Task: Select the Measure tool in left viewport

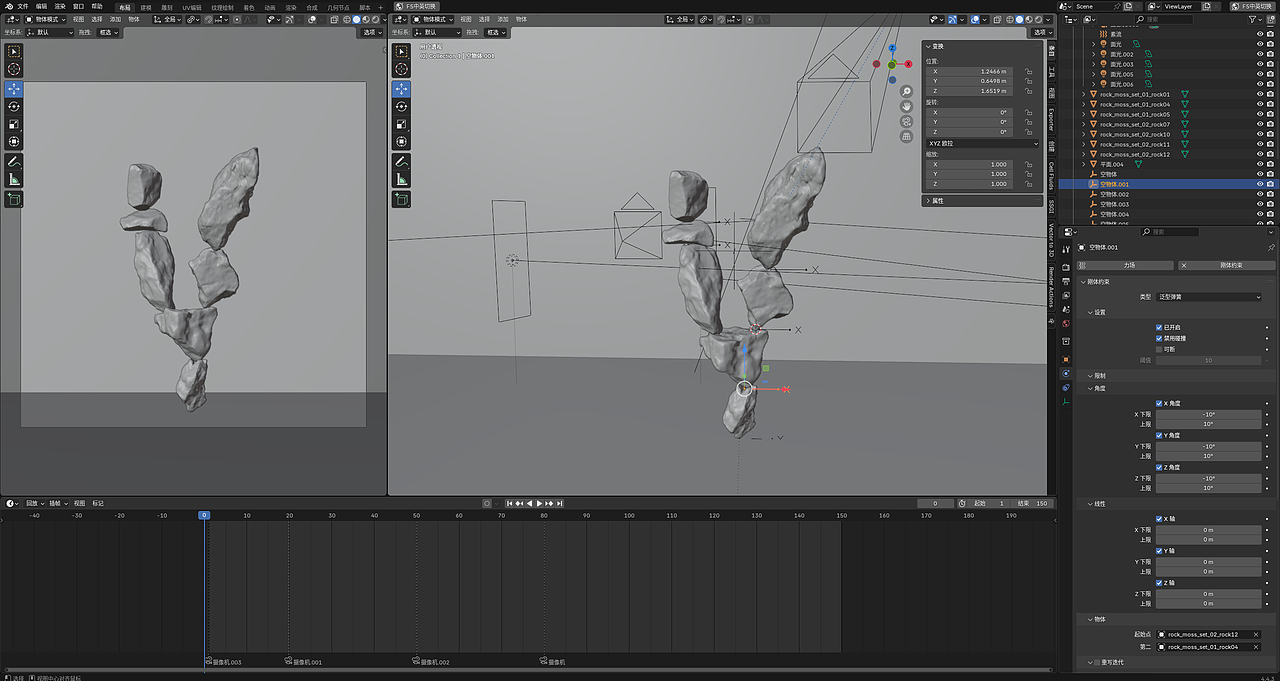Action: 14,179
